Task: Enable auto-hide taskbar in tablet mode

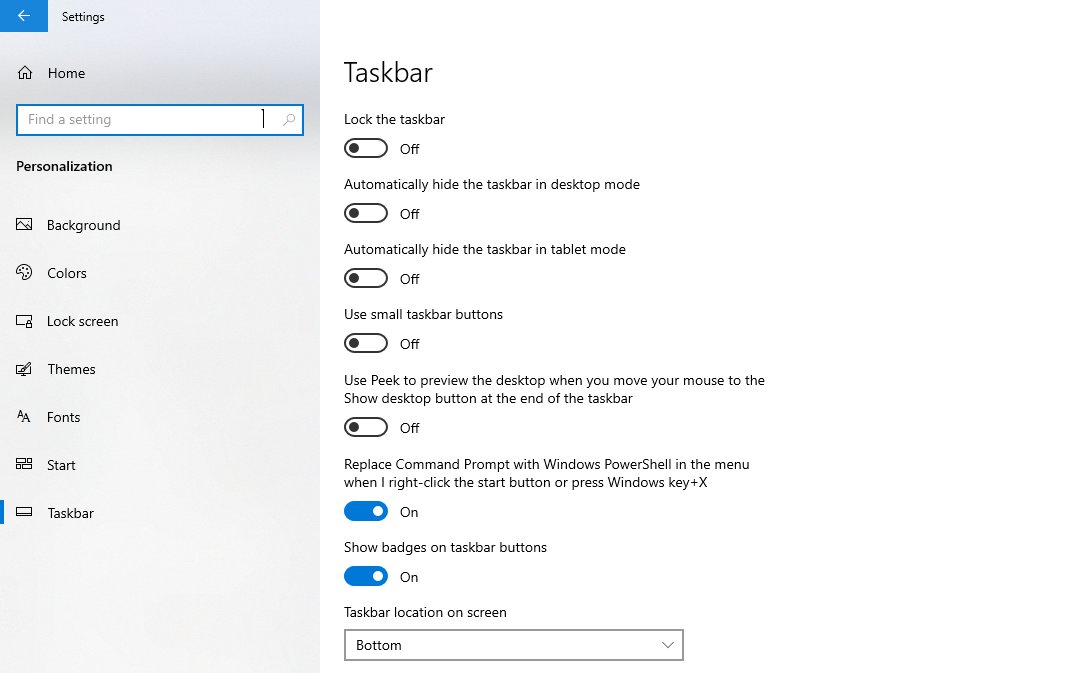Action: tap(366, 279)
